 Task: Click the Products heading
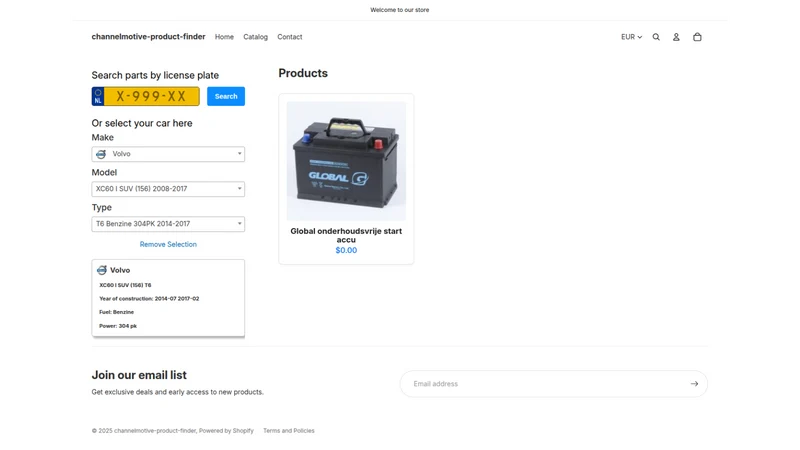pyautogui.click(x=303, y=73)
